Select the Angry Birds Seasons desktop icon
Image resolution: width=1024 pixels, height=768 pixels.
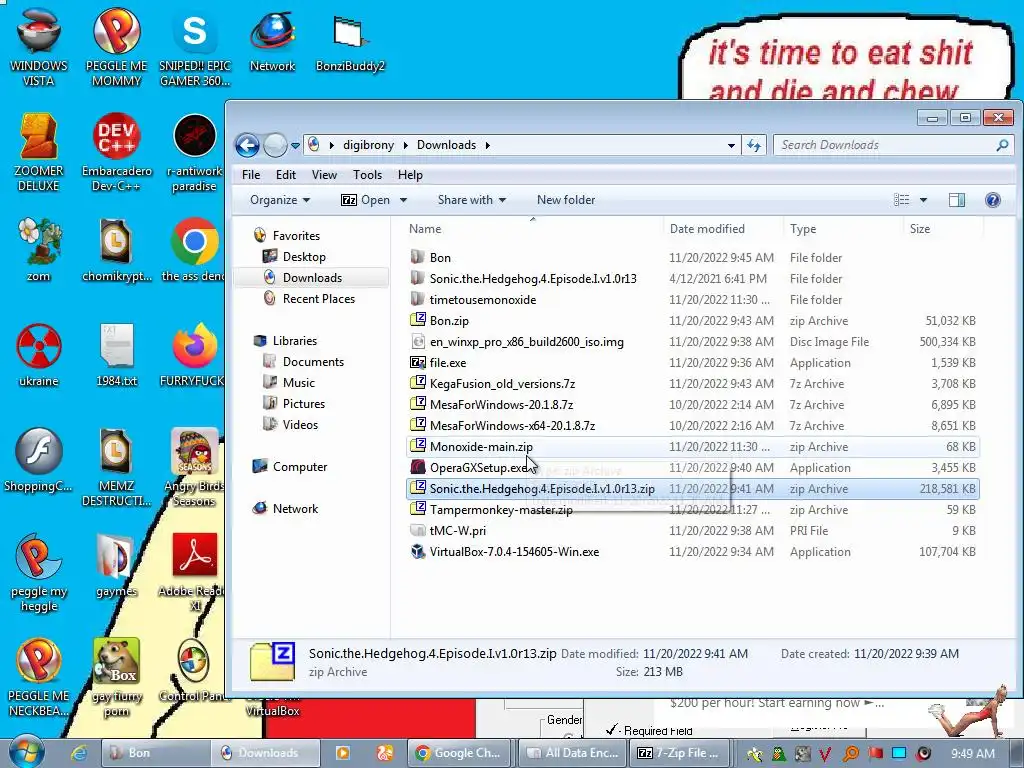[x=195, y=467]
